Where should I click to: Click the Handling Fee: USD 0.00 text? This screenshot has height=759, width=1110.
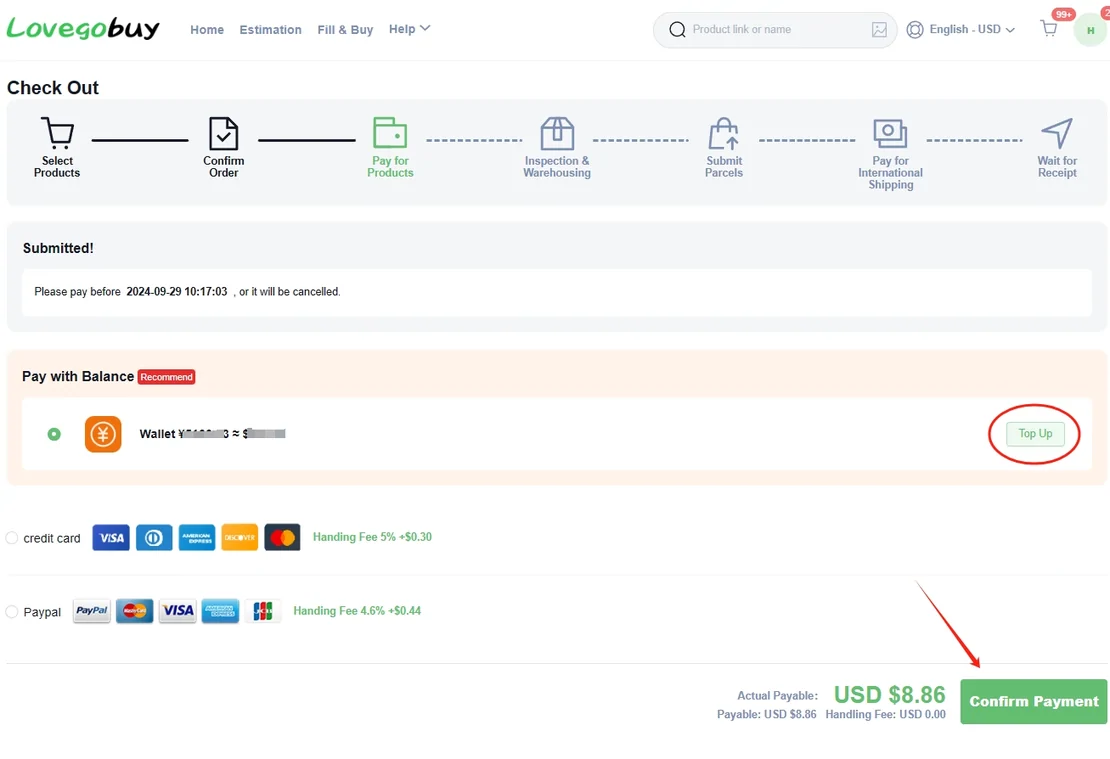(x=885, y=714)
